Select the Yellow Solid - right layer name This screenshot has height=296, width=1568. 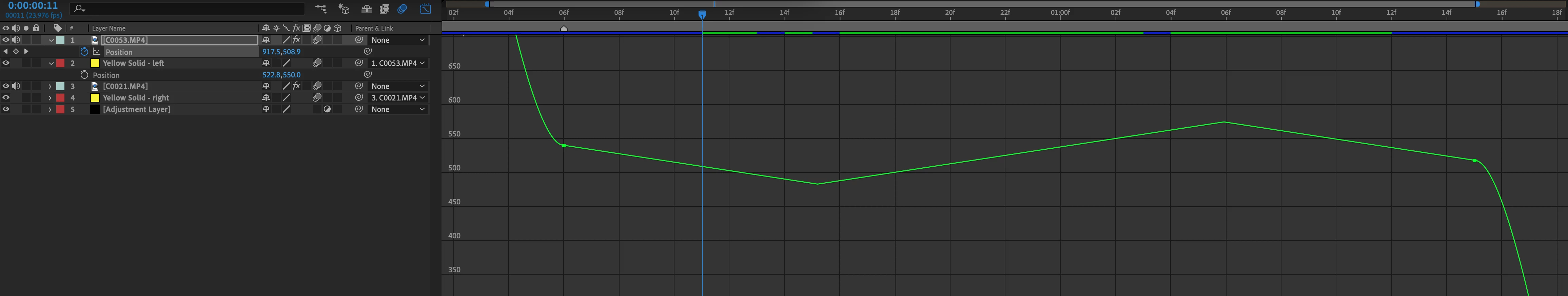tap(136, 97)
